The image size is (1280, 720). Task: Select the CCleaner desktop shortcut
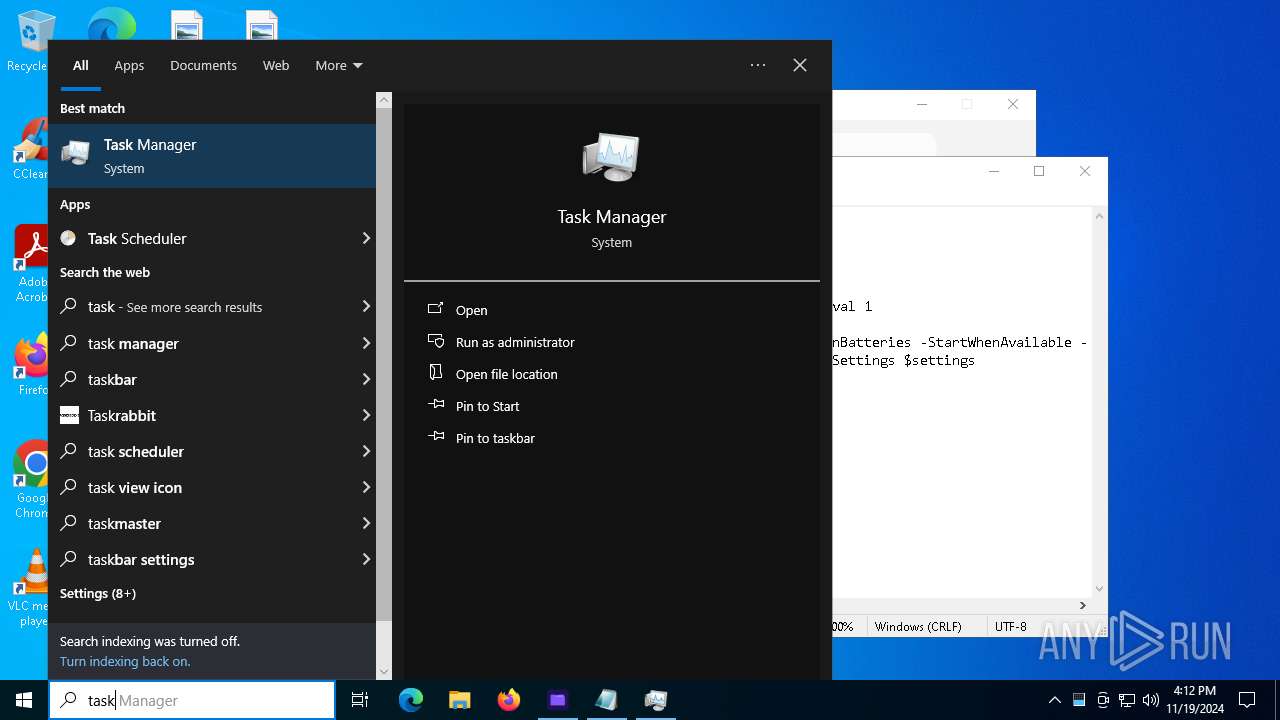click(x=30, y=150)
